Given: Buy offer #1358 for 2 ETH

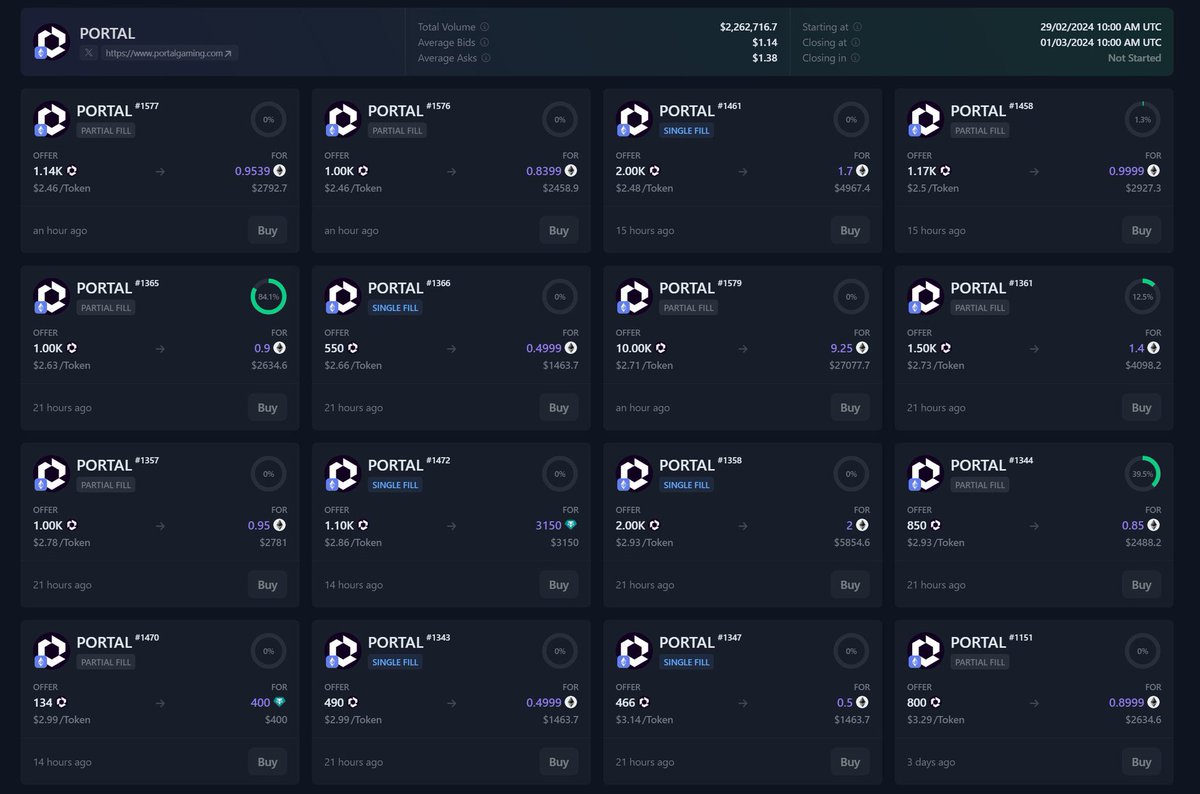Looking at the screenshot, I should (850, 584).
